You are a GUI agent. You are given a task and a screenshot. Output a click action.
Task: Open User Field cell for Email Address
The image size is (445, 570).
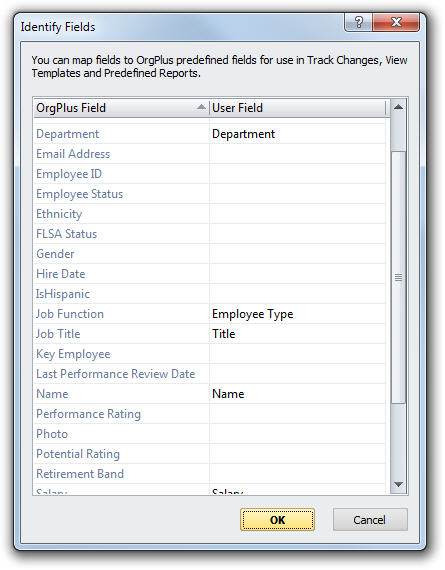click(x=297, y=154)
